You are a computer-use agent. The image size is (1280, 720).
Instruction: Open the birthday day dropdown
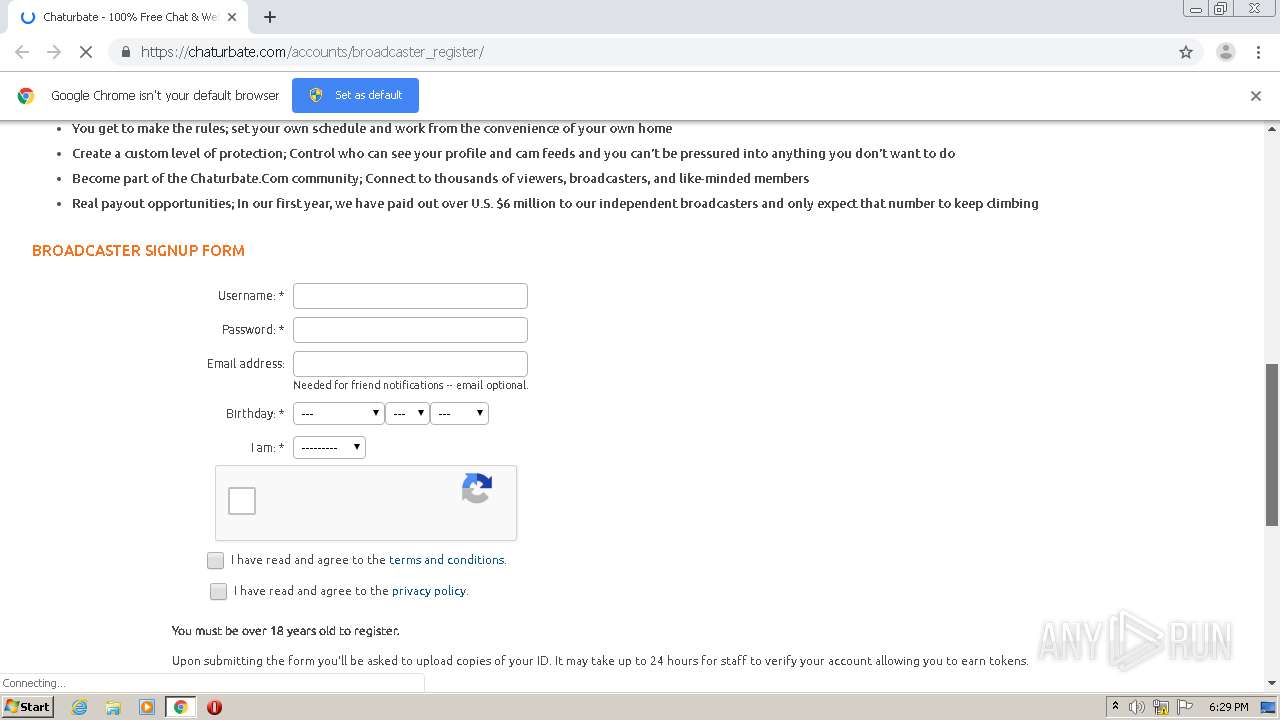[407, 413]
